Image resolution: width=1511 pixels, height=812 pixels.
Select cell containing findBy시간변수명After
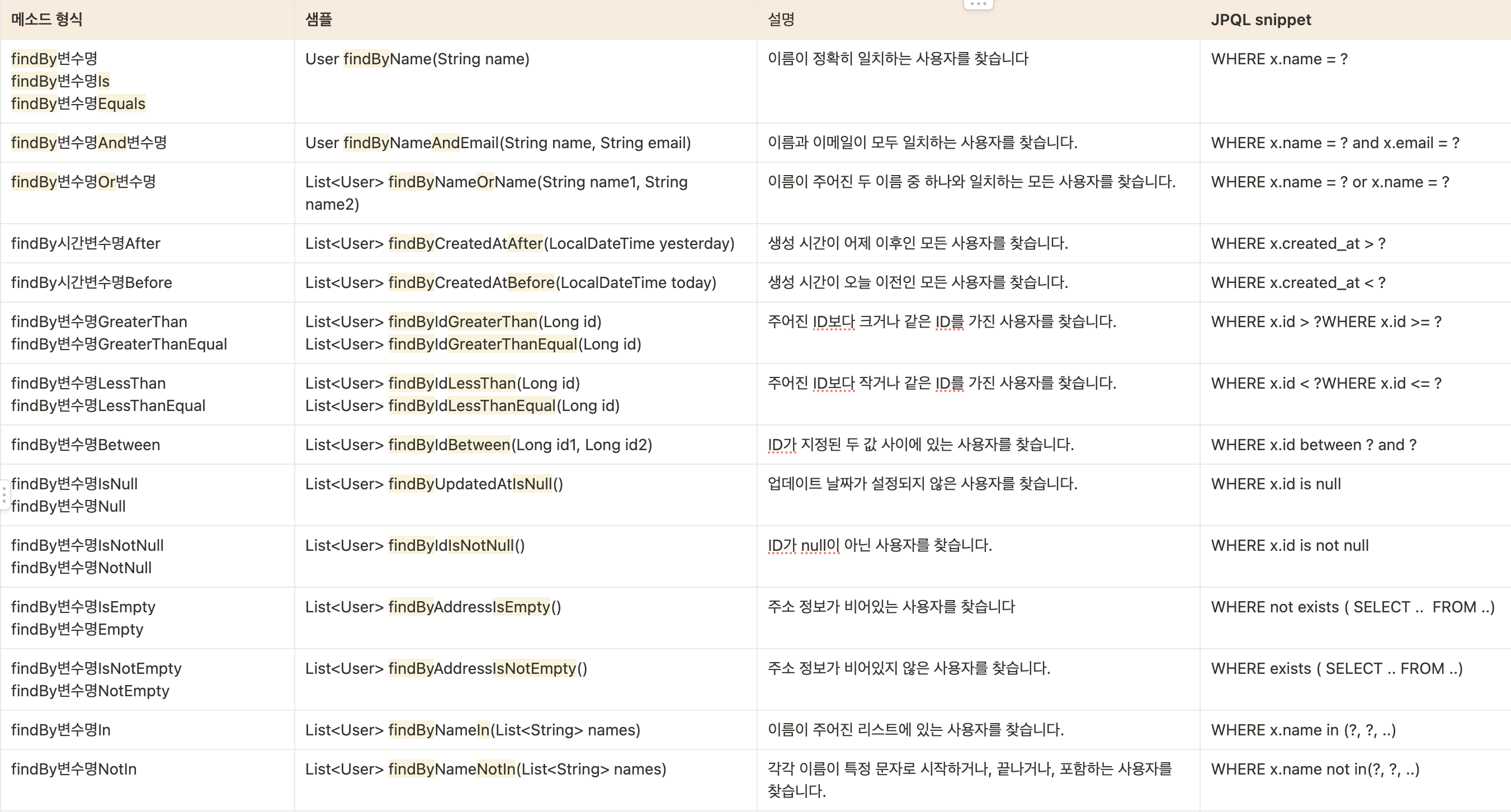(86, 243)
